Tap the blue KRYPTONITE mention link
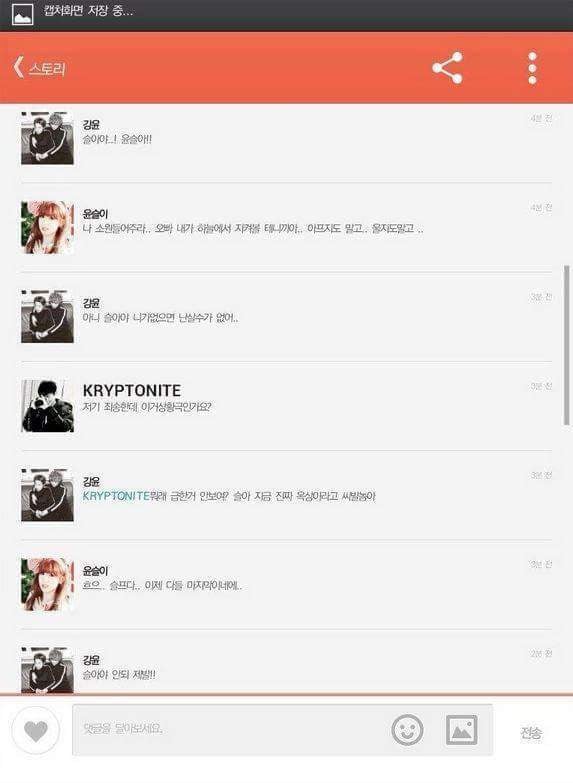The height and width of the screenshot is (783, 573). point(116,496)
